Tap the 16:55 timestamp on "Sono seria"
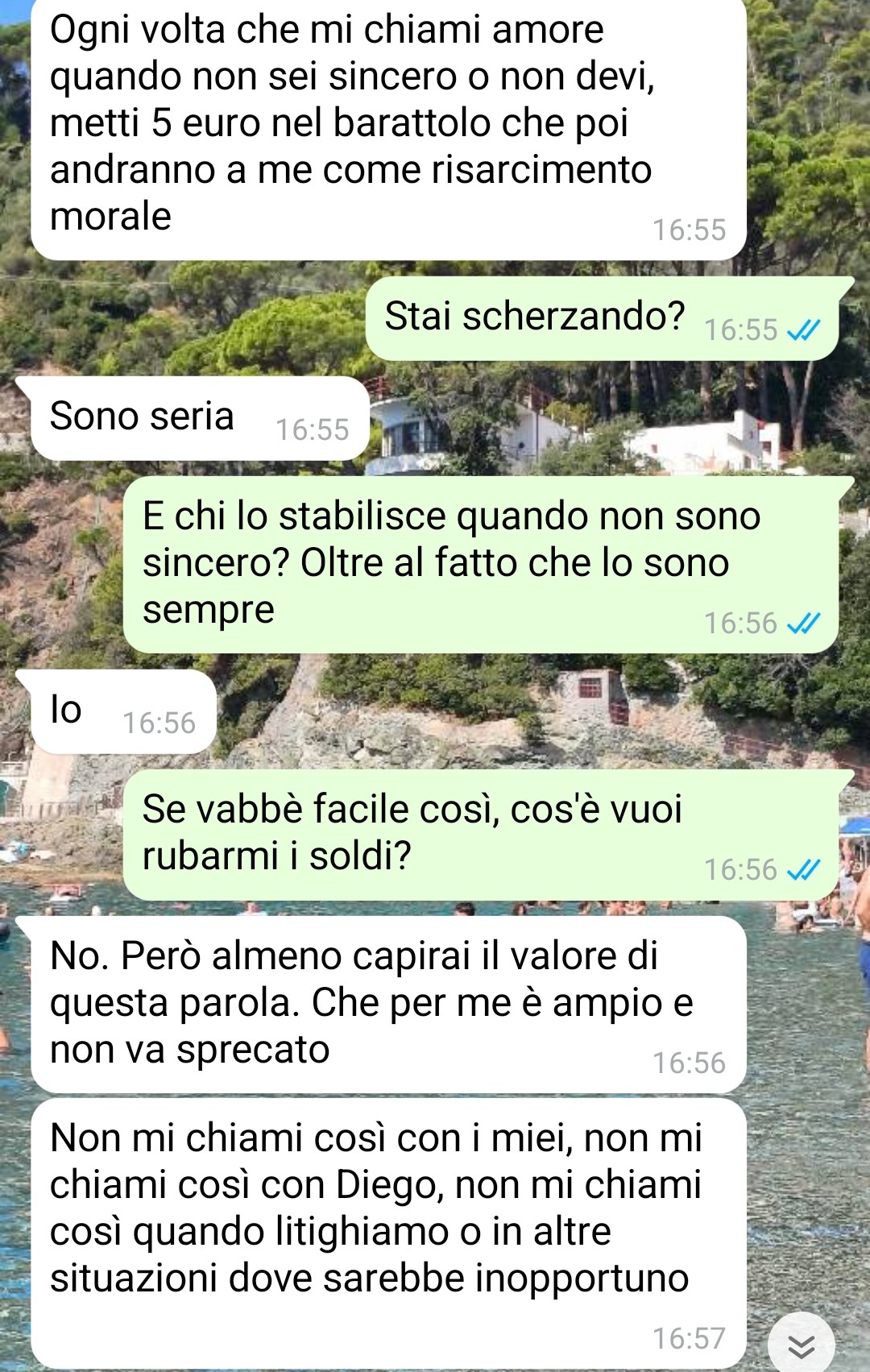 click(x=313, y=429)
